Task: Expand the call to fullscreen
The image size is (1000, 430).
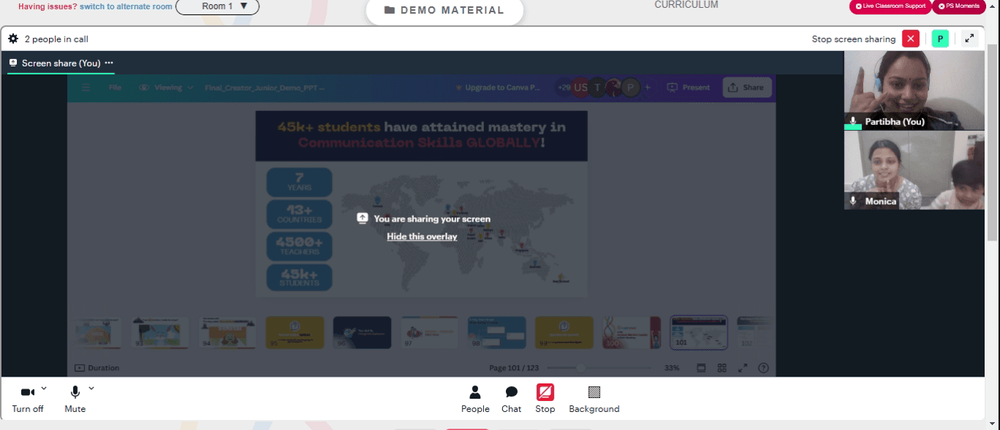Action: [x=969, y=39]
